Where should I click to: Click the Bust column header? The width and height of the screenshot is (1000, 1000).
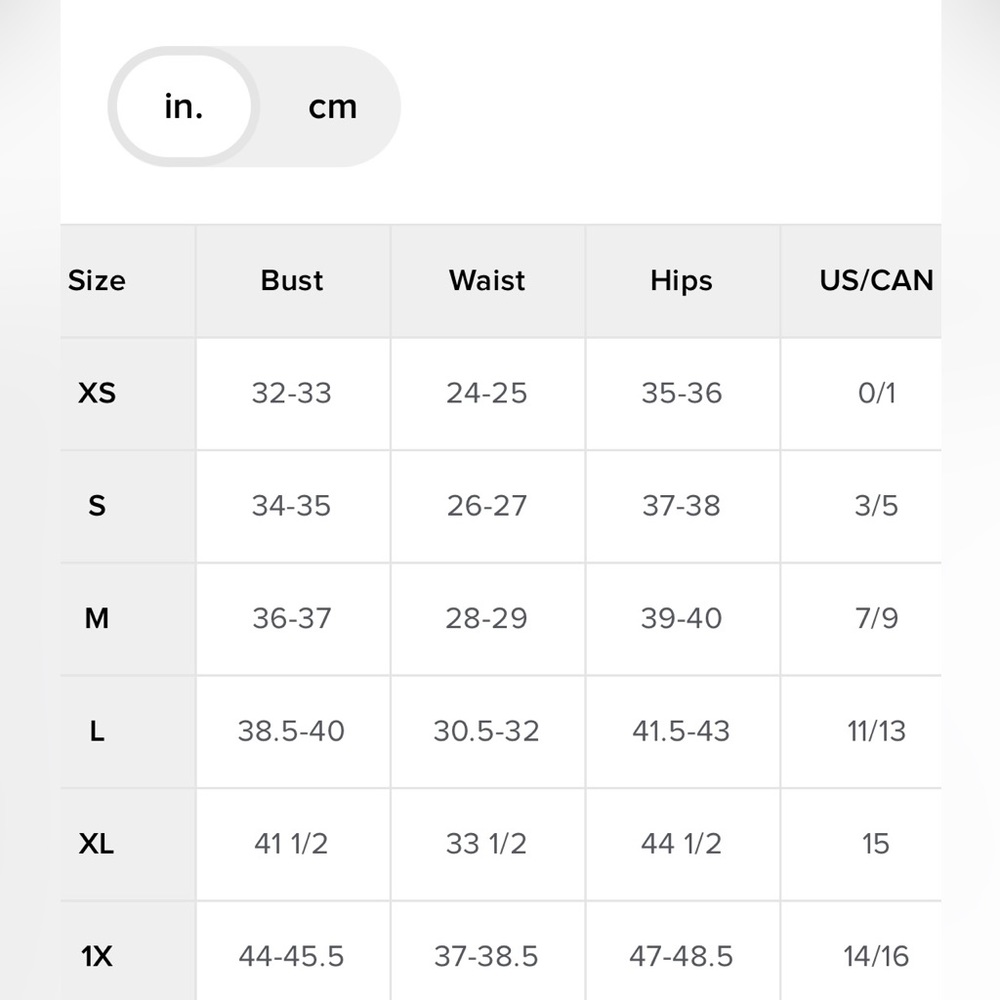[x=292, y=281]
